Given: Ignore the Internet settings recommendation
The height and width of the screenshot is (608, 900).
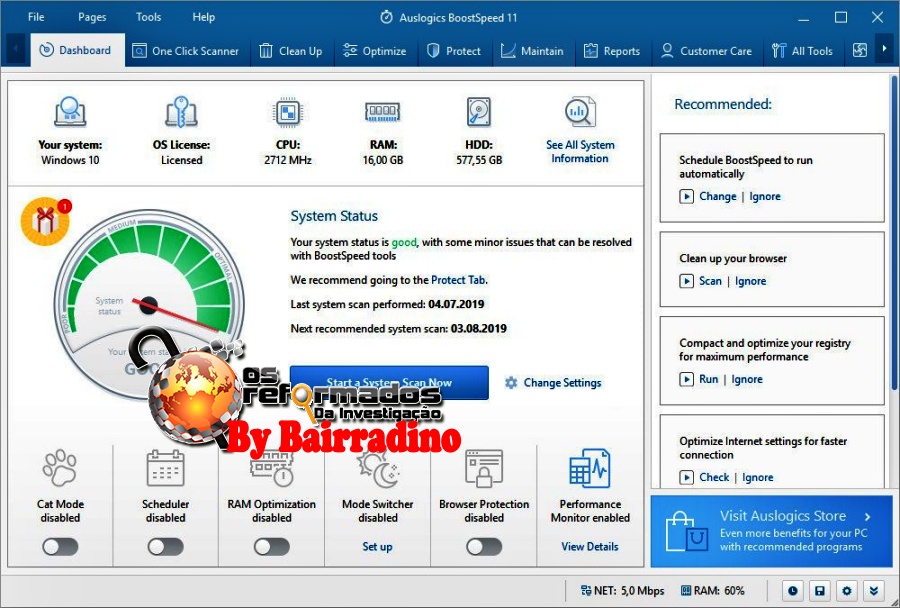Looking at the screenshot, I should coord(757,477).
